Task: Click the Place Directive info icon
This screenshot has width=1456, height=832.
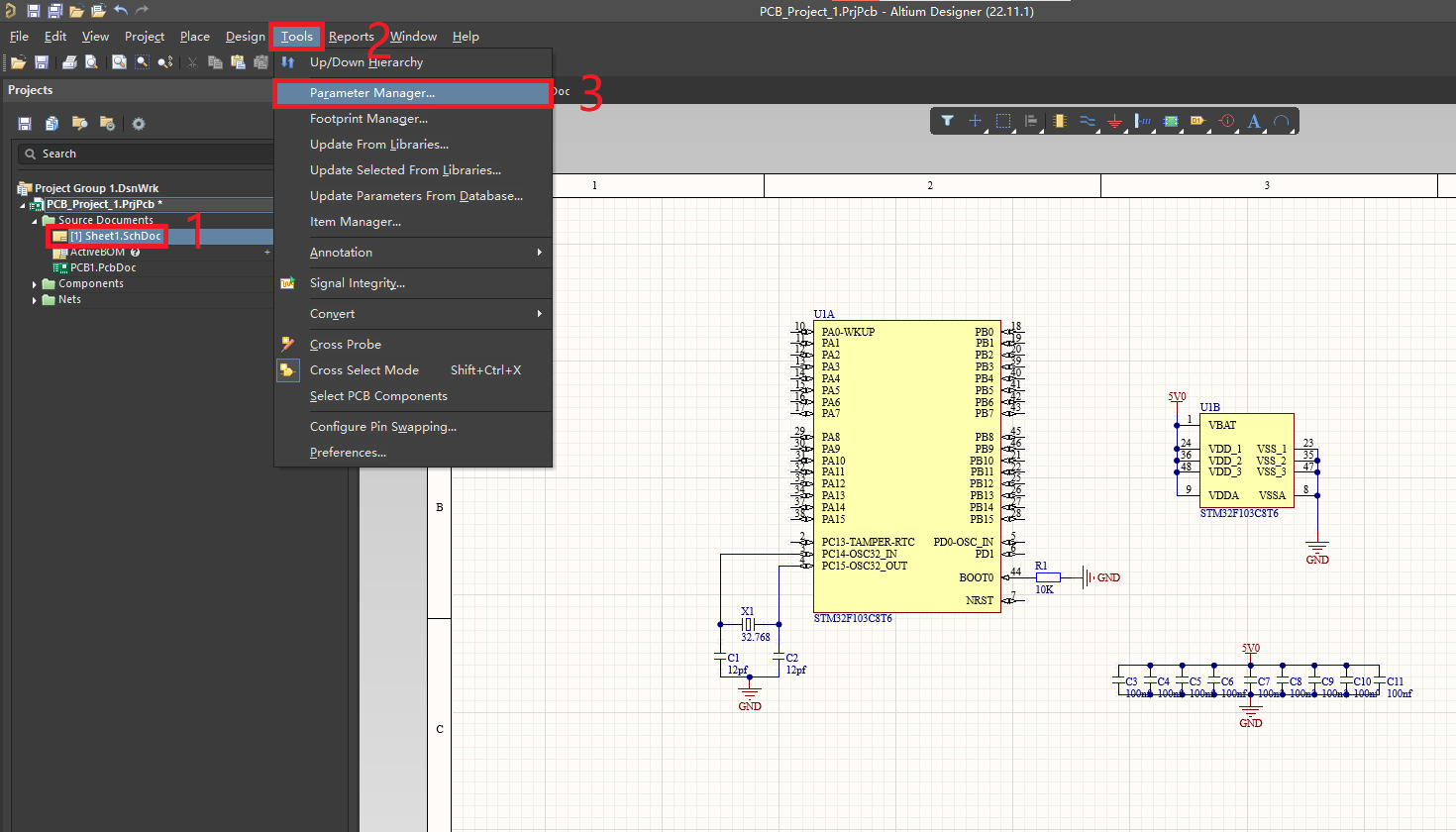Action: pos(1227,121)
